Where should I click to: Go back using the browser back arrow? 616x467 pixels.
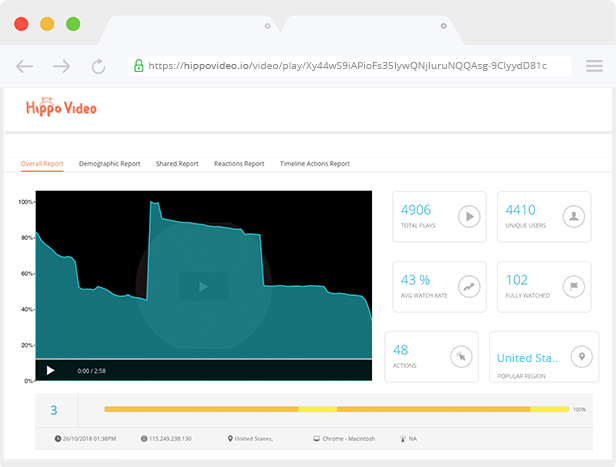[25, 67]
